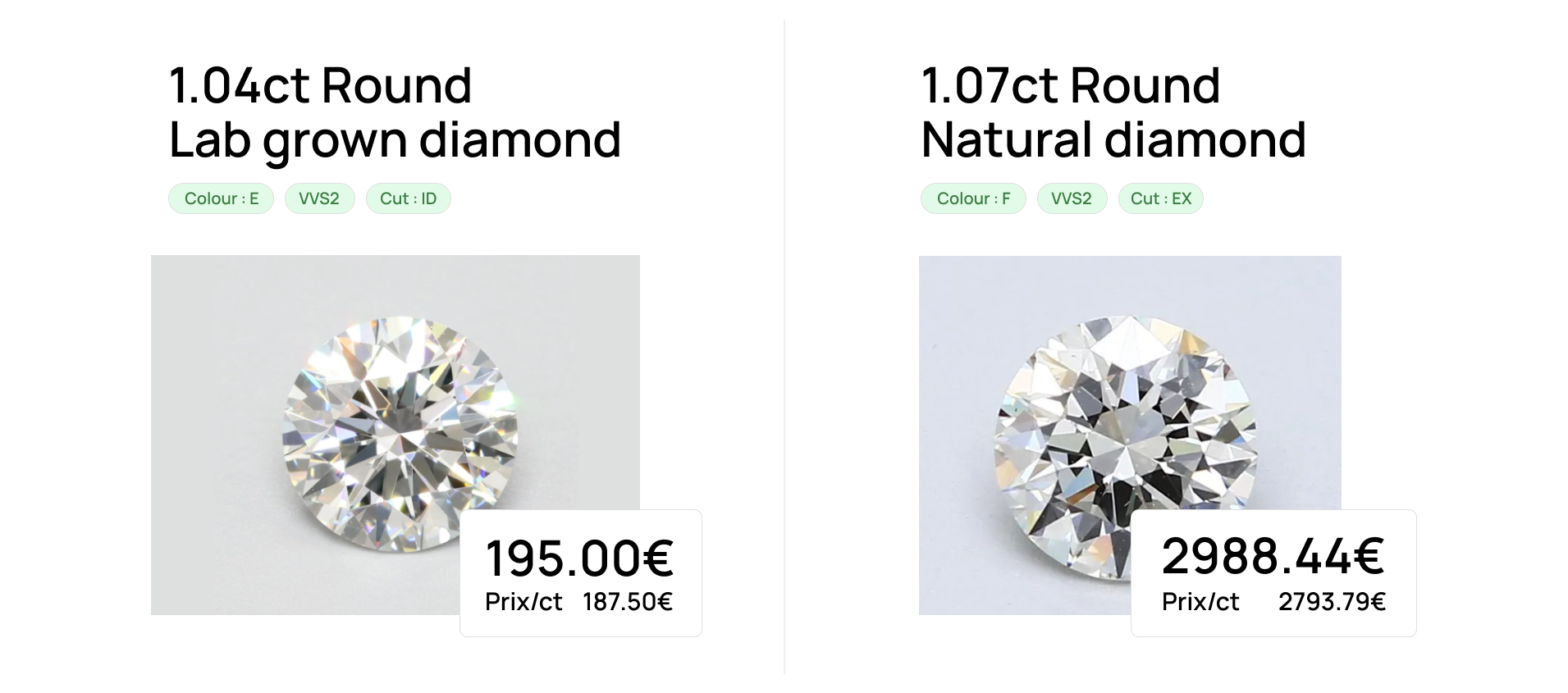Select the Cut : EX tag
The image size is (1568, 693).
[x=1160, y=198]
